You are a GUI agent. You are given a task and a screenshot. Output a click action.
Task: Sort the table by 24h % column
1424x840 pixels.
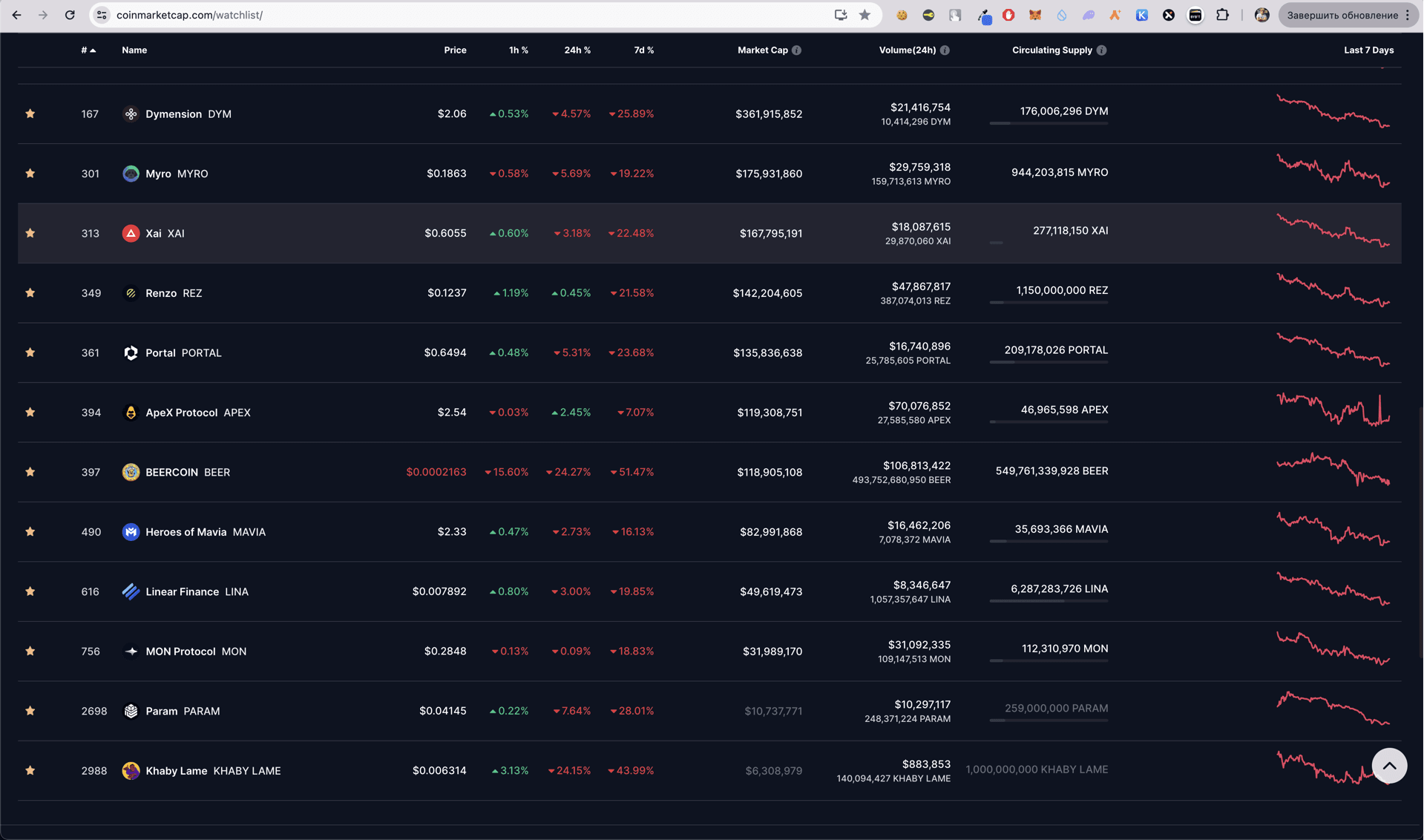click(x=577, y=50)
